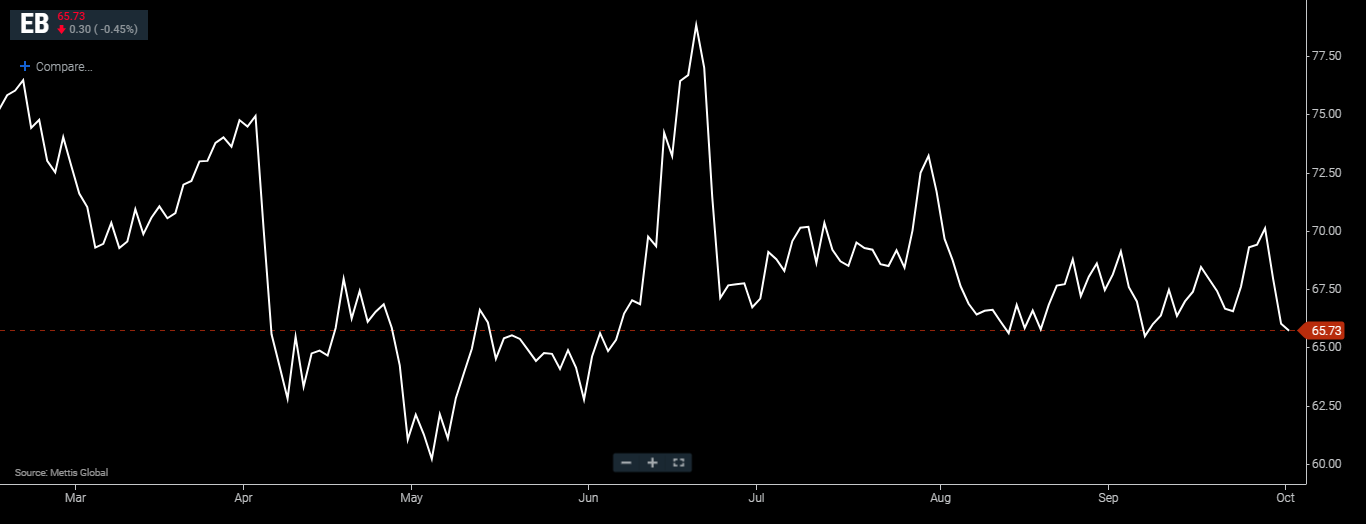Select the Aug label on time axis
Screen dimensions: 1366x524
click(x=940, y=497)
